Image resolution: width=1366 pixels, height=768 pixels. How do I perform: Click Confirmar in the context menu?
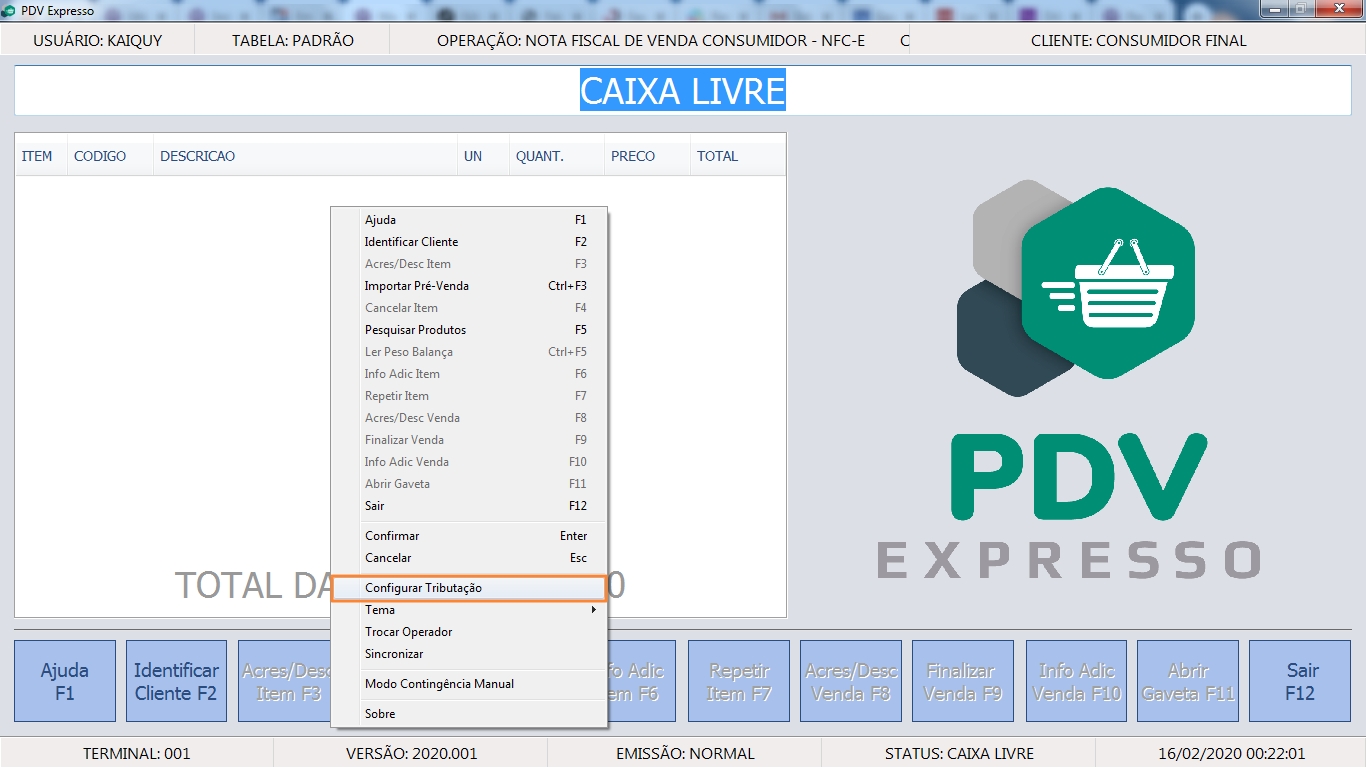(x=468, y=536)
